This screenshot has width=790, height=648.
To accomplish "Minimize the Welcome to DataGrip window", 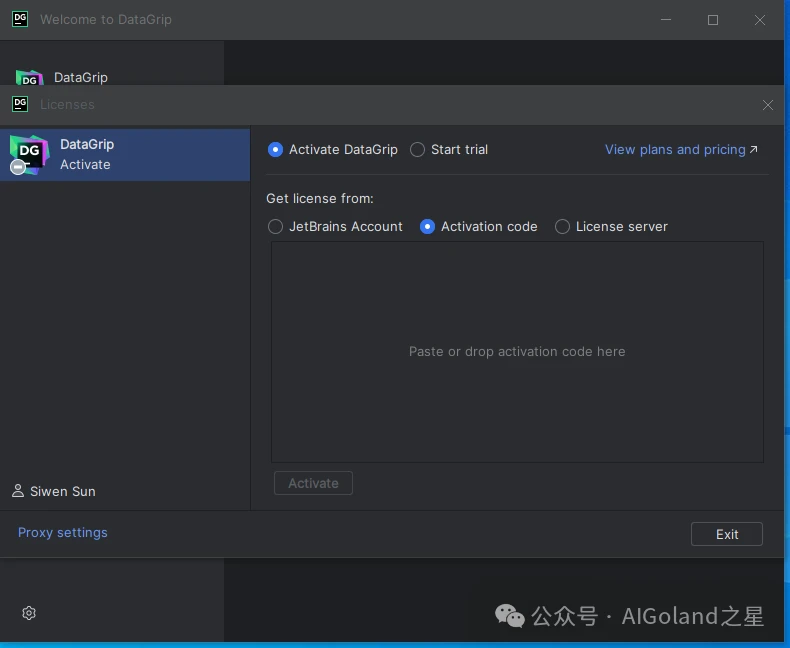I will 666,20.
